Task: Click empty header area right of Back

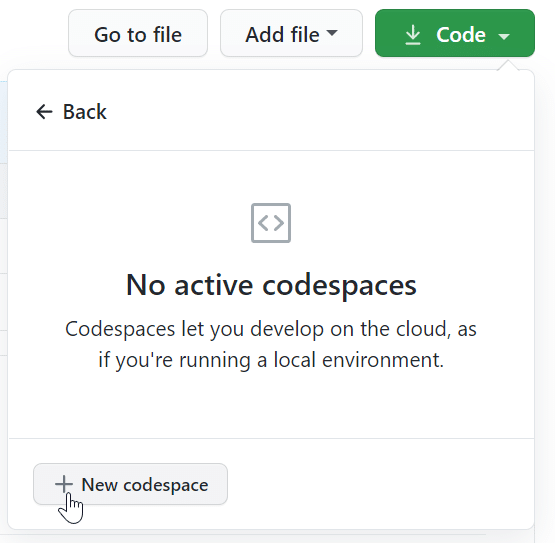Action: click(319, 112)
